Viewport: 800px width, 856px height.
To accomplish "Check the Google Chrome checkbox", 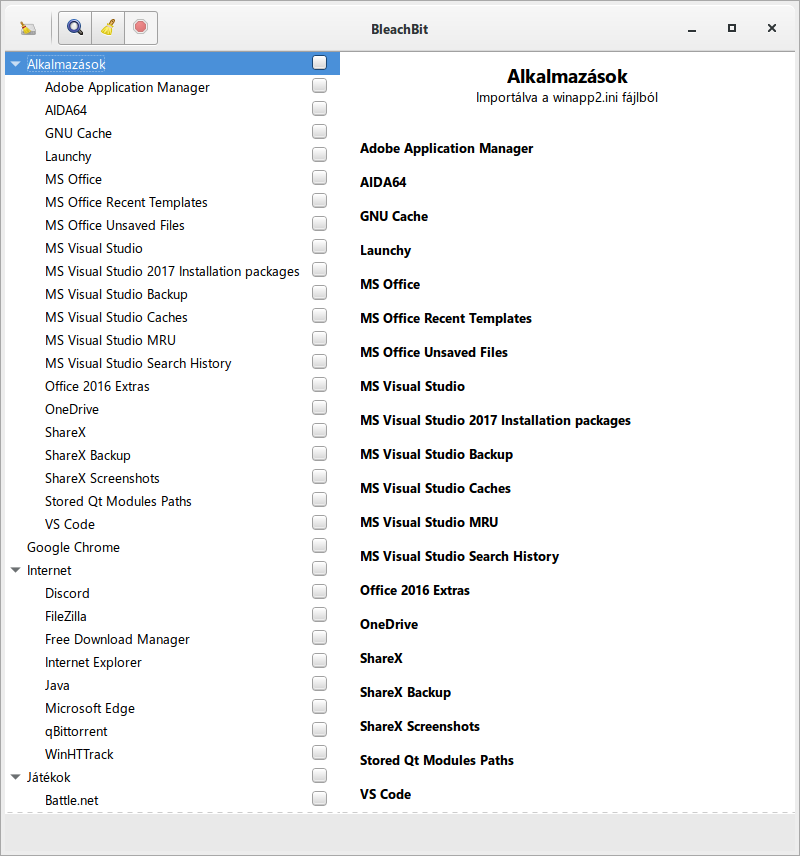I will coord(319,546).
